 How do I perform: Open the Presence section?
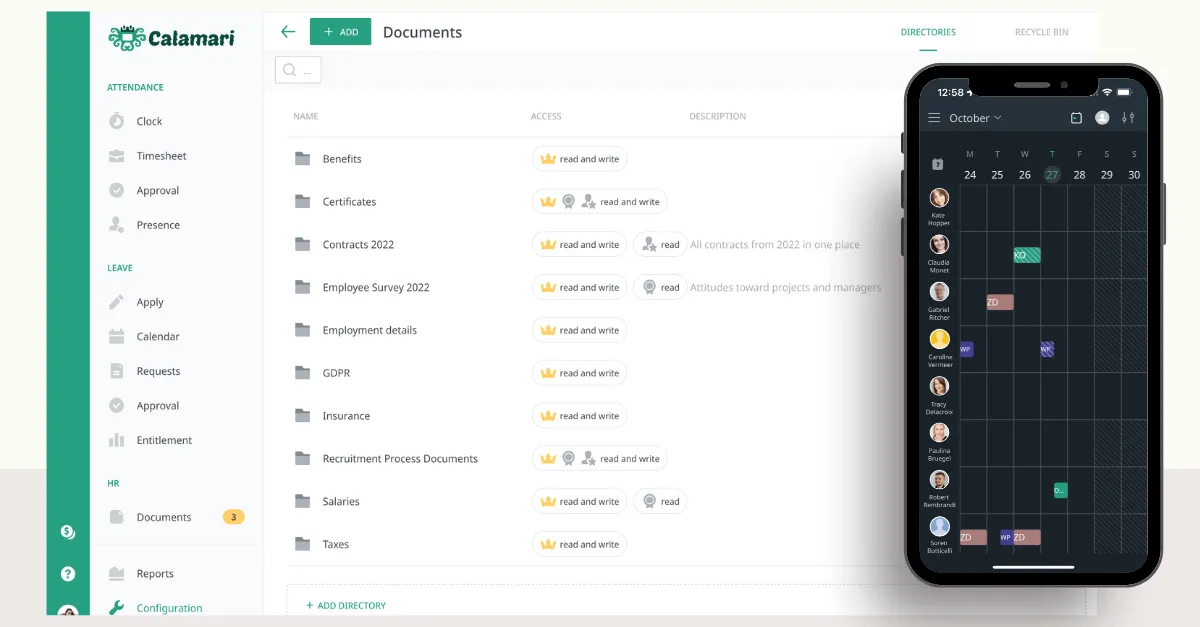coord(158,224)
